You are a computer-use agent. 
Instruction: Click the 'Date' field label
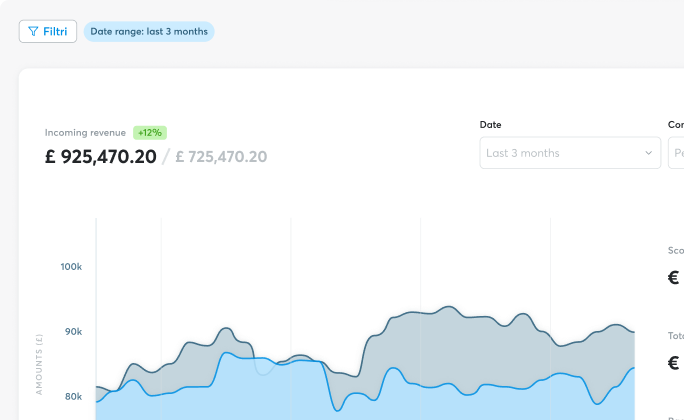coord(490,125)
